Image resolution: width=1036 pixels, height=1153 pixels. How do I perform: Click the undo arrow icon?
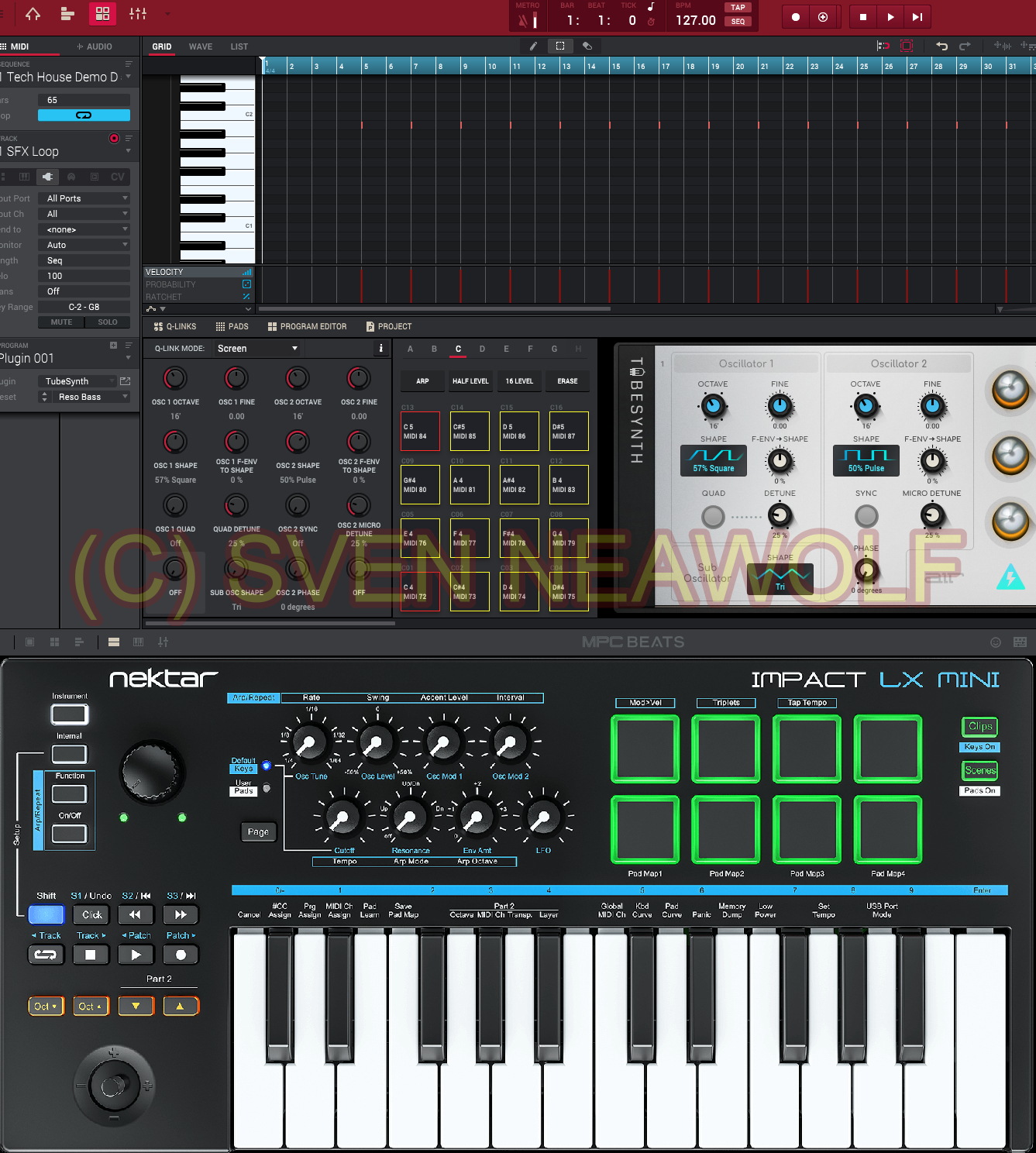(941, 46)
